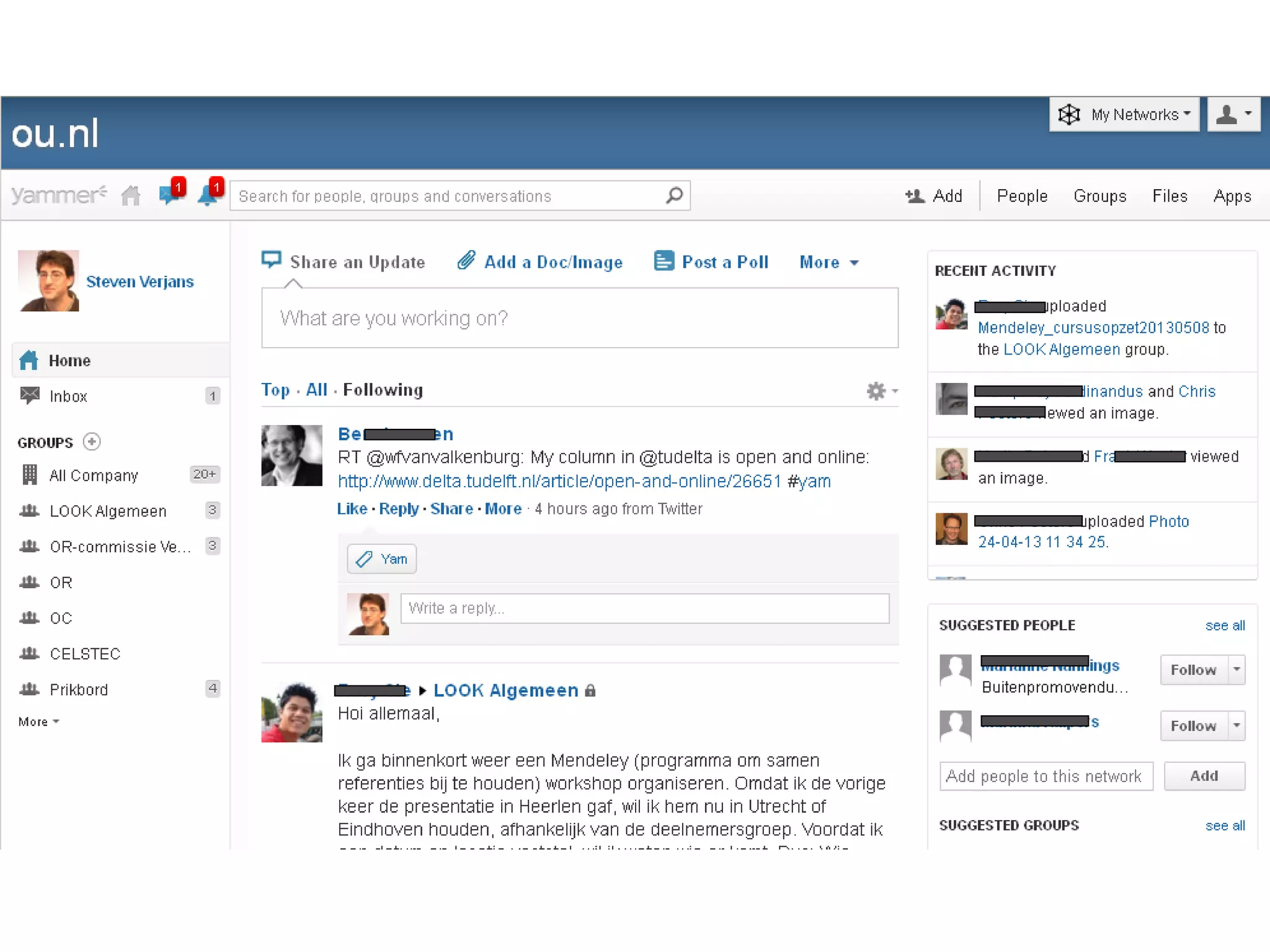1270x952 pixels.
Task: Open the messages notification icon
Action: pyautogui.click(x=169, y=195)
